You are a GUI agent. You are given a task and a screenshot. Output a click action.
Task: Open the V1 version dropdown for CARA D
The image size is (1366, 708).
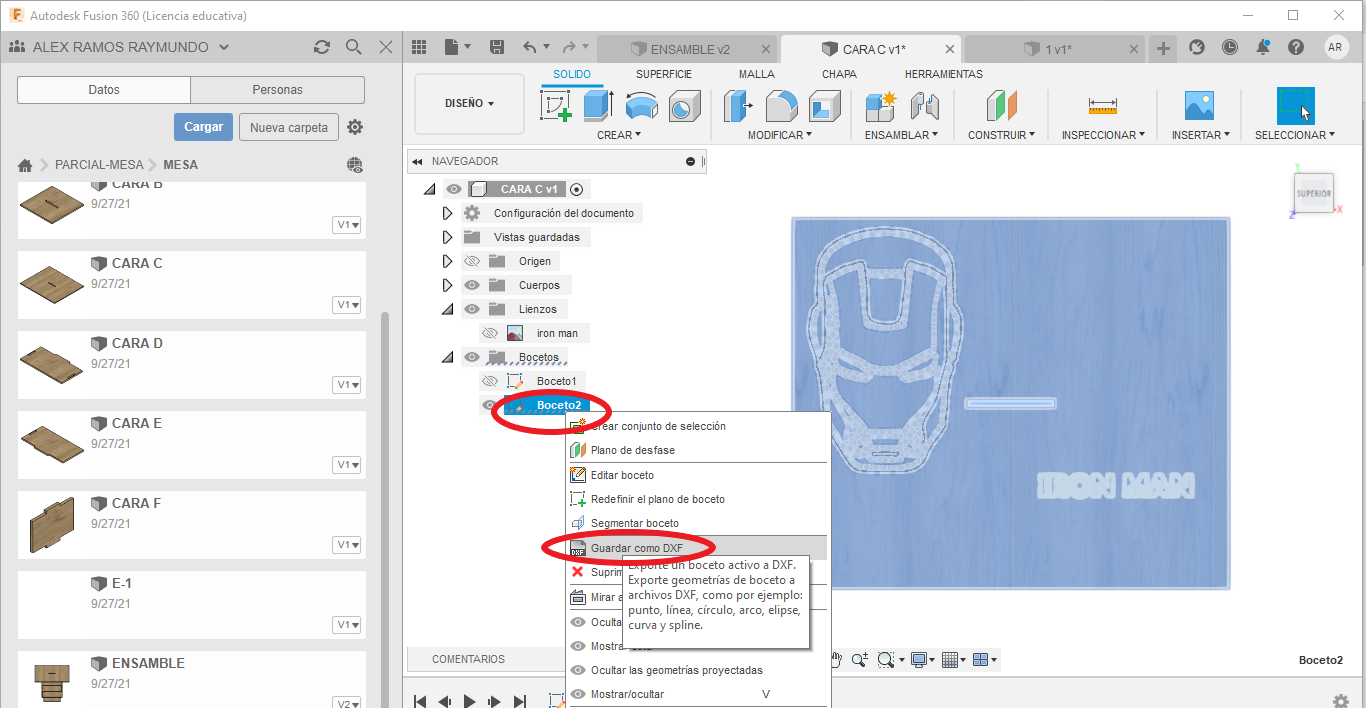pos(347,385)
